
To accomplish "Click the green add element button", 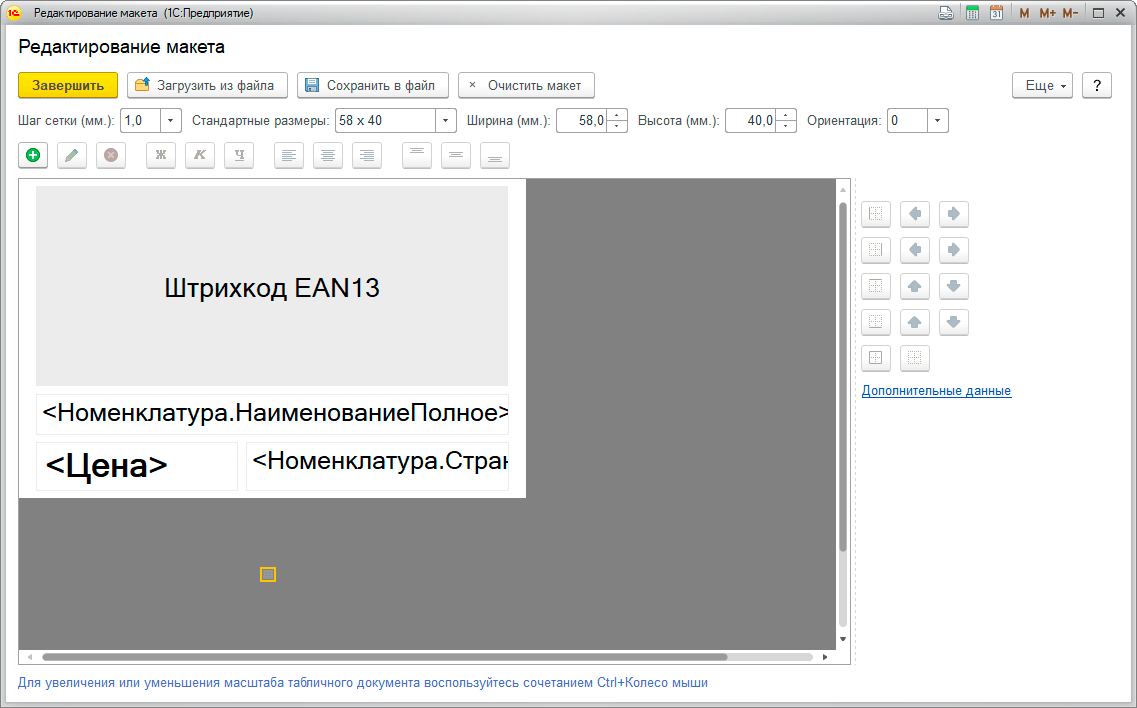I will coord(33,155).
